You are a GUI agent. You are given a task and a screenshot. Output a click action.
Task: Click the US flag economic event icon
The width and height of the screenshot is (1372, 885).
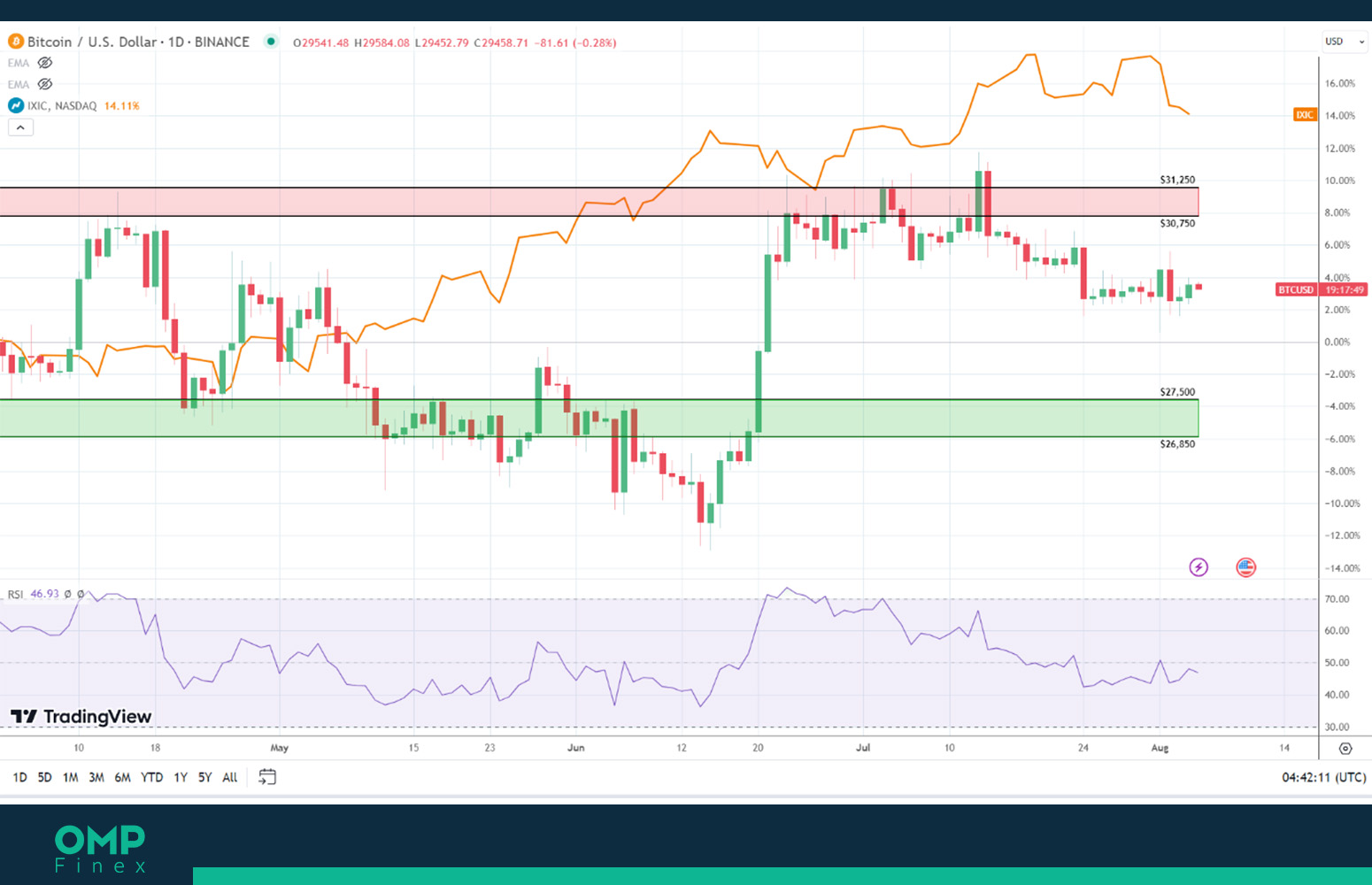[1246, 567]
